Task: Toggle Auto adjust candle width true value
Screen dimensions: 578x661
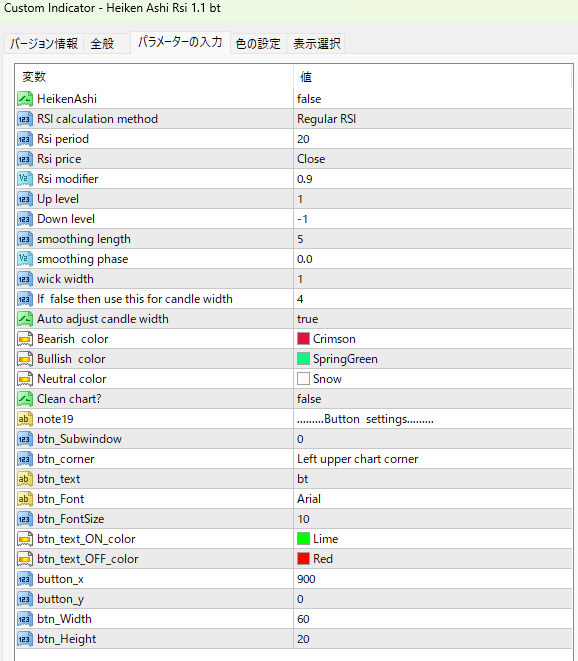Action: pos(433,319)
